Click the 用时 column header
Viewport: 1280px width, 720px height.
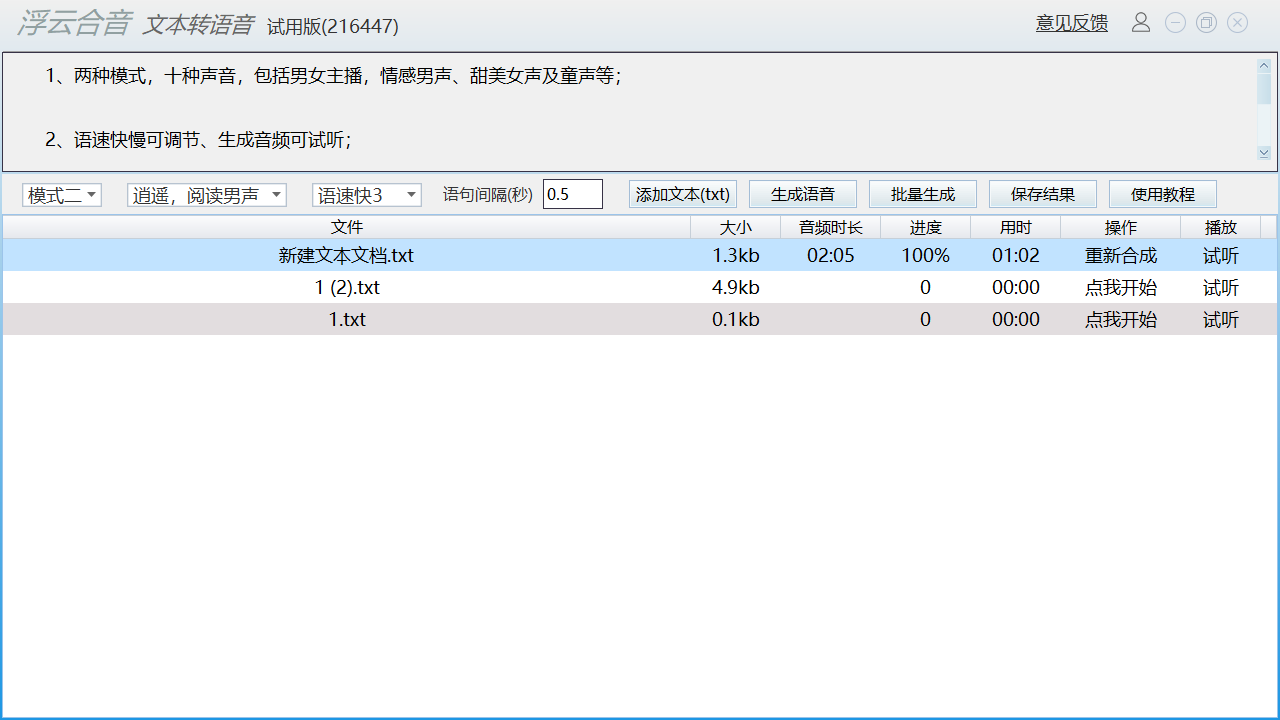pyautogui.click(x=1016, y=228)
